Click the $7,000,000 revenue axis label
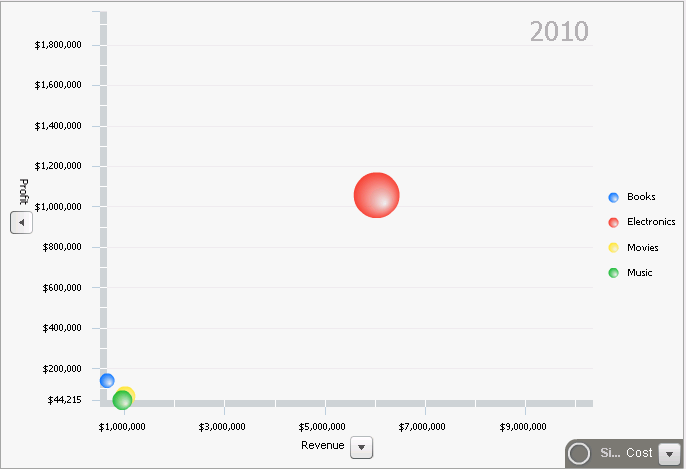Viewport: 686px width, 469px height. [x=422, y=427]
